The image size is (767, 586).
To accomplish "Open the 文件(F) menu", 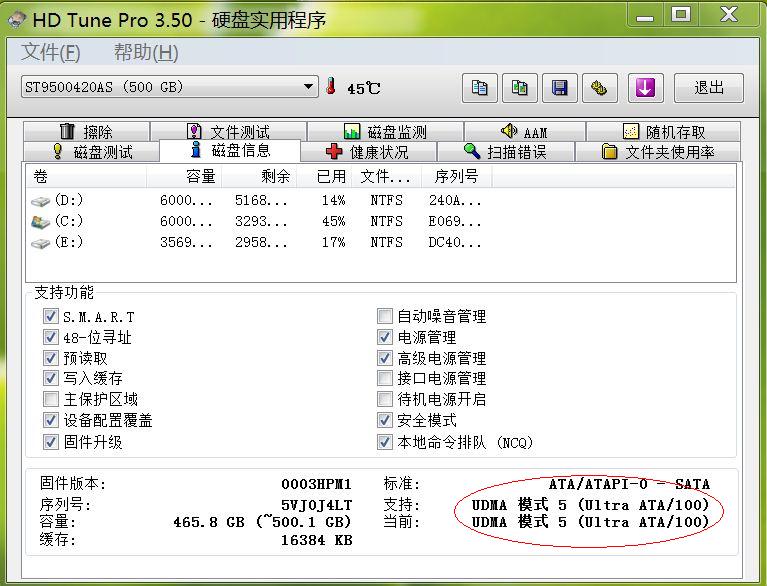I will tap(51, 52).
